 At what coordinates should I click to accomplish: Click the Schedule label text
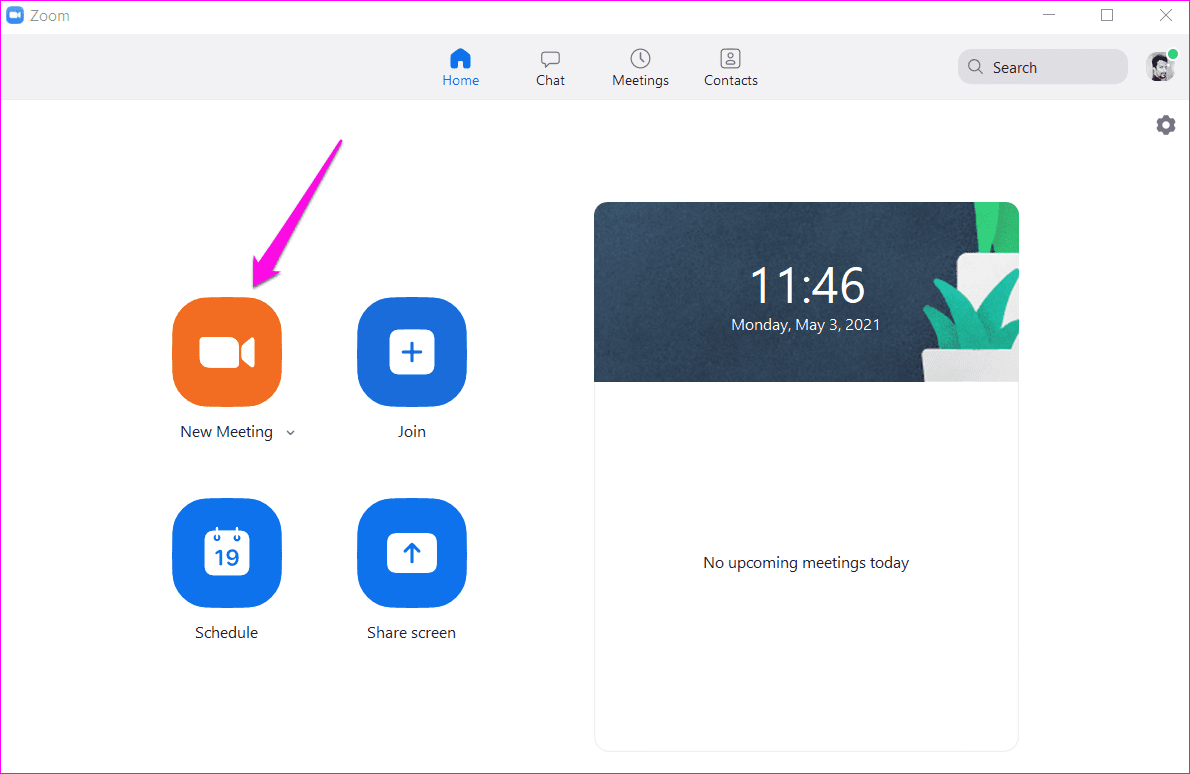226,632
